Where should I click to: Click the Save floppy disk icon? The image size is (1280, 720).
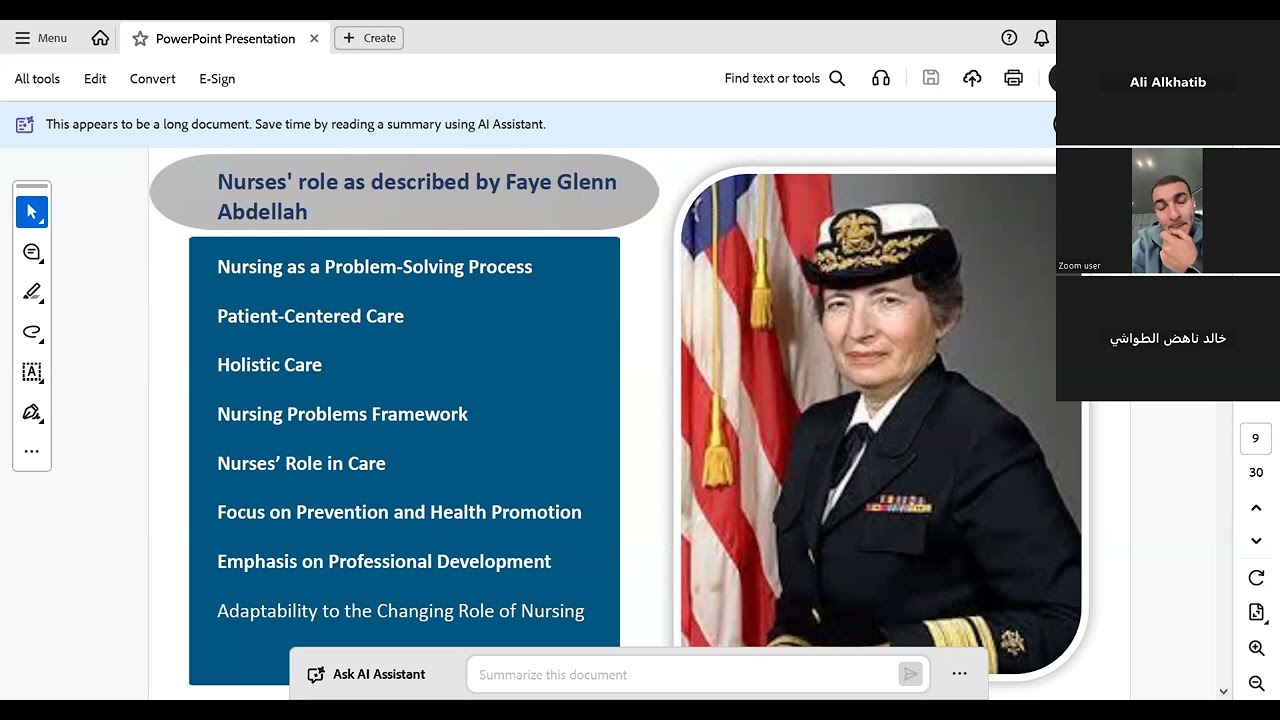[931, 78]
